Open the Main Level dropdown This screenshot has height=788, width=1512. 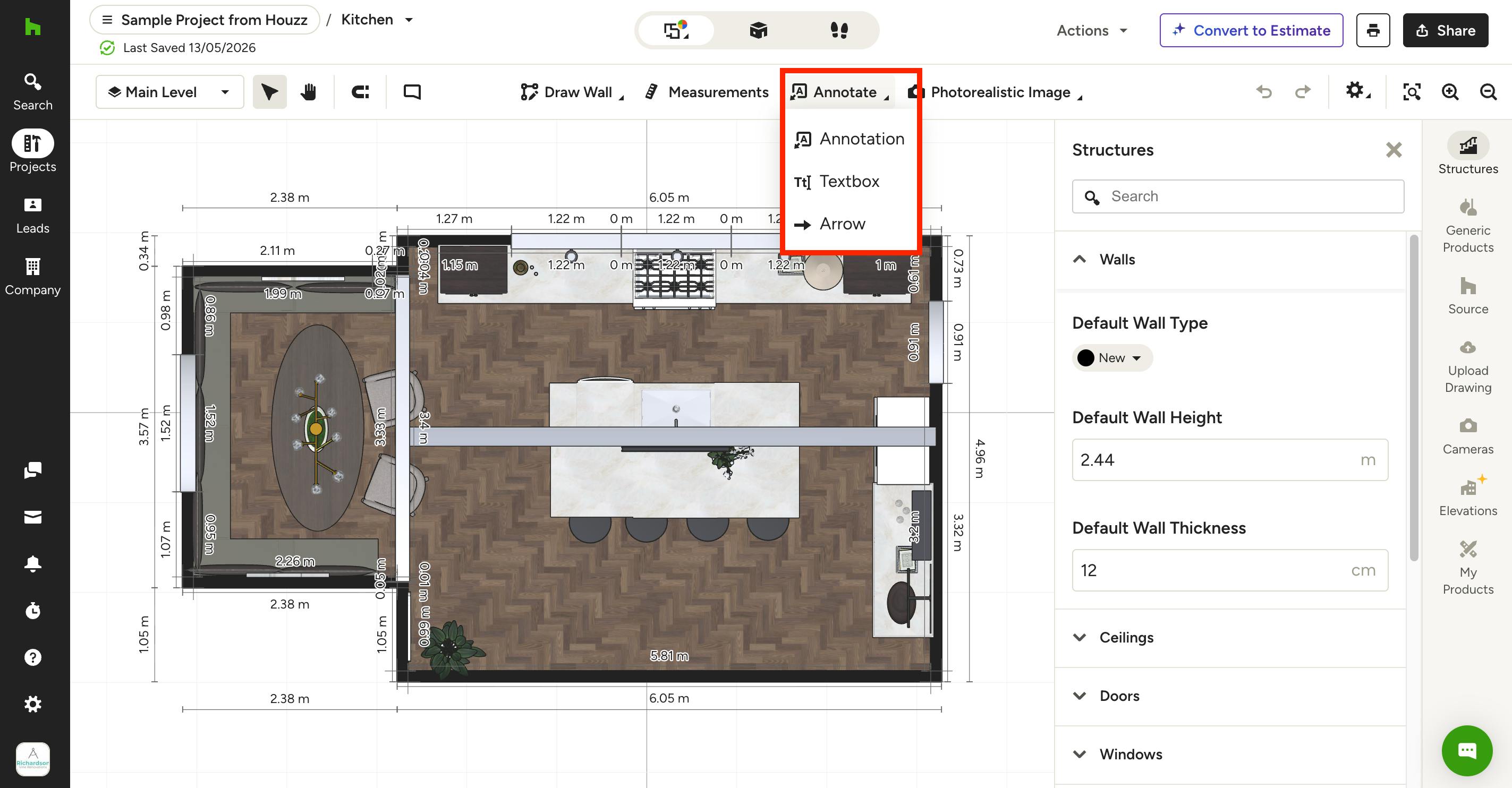coord(169,91)
